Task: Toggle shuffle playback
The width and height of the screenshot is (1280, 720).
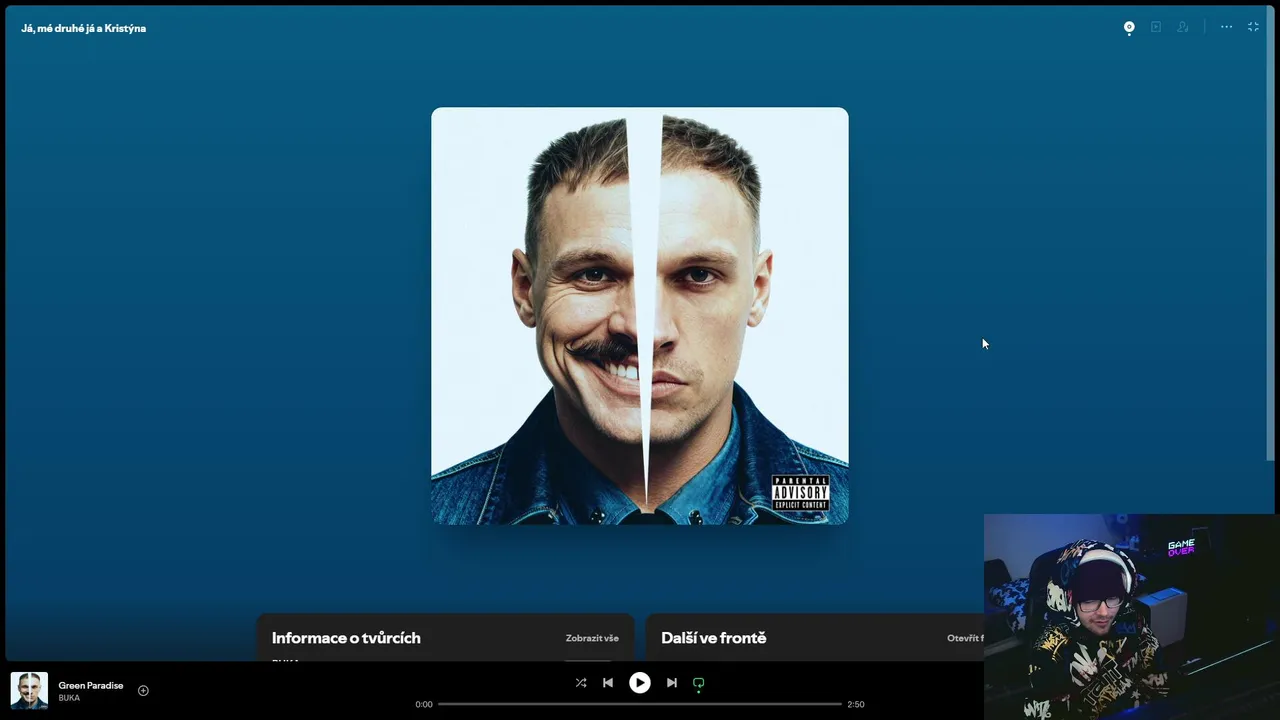Action: [581, 683]
